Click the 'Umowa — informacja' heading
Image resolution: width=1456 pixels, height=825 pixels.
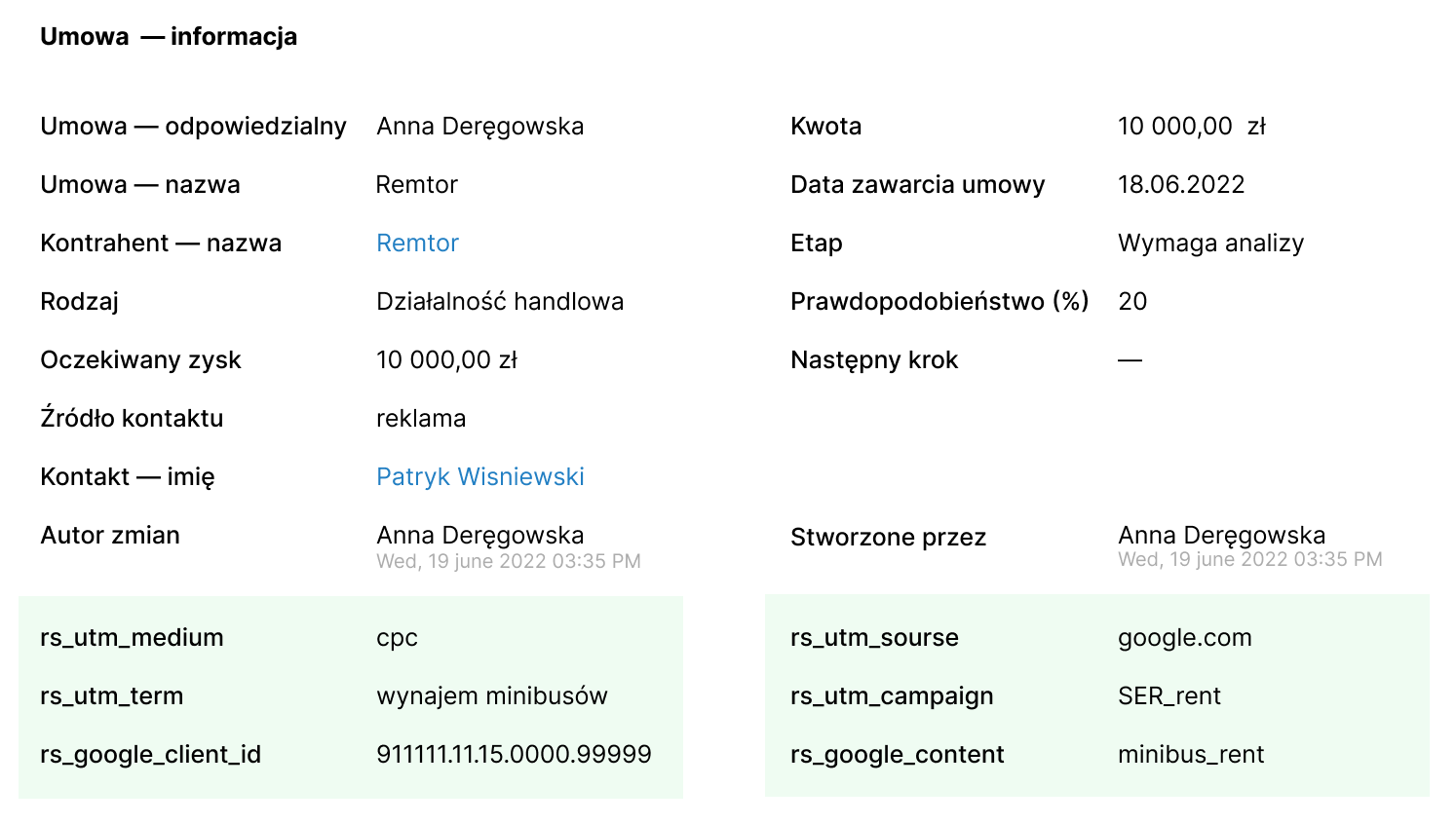pos(169,37)
